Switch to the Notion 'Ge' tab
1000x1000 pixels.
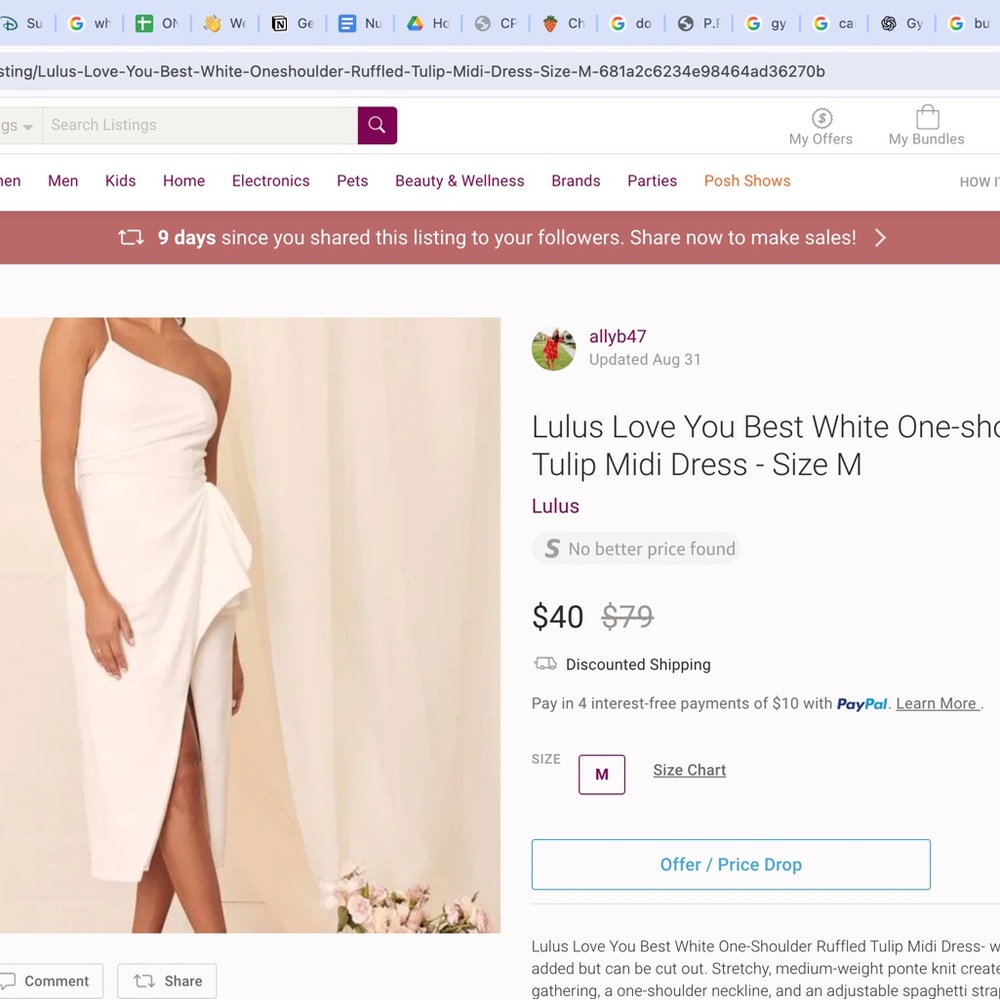tap(293, 24)
